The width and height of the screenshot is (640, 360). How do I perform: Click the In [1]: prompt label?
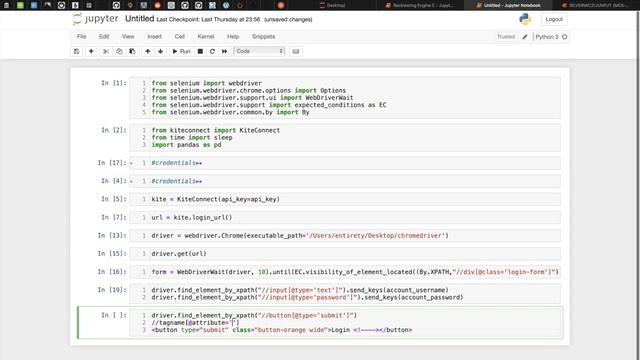click(x=114, y=83)
